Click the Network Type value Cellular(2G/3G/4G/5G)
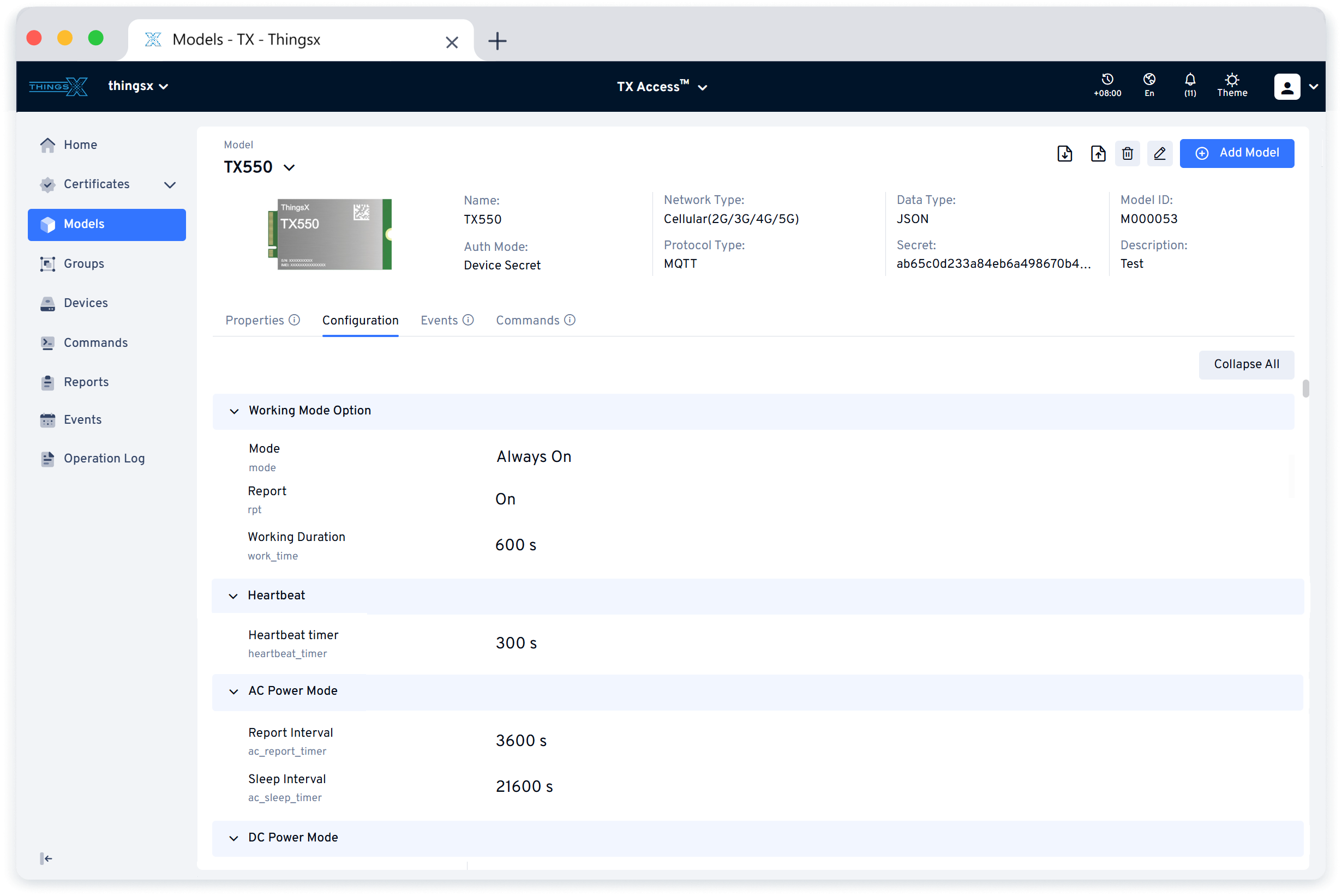The width and height of the screenshot is (1342, 896). 731,219
